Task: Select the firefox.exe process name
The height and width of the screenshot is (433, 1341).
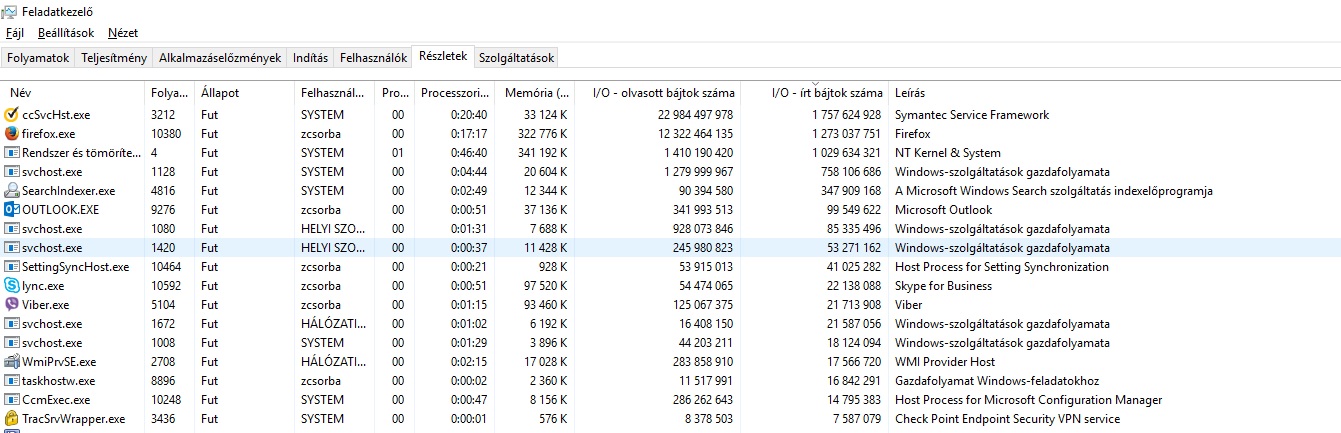Action: tap(48, 134)
